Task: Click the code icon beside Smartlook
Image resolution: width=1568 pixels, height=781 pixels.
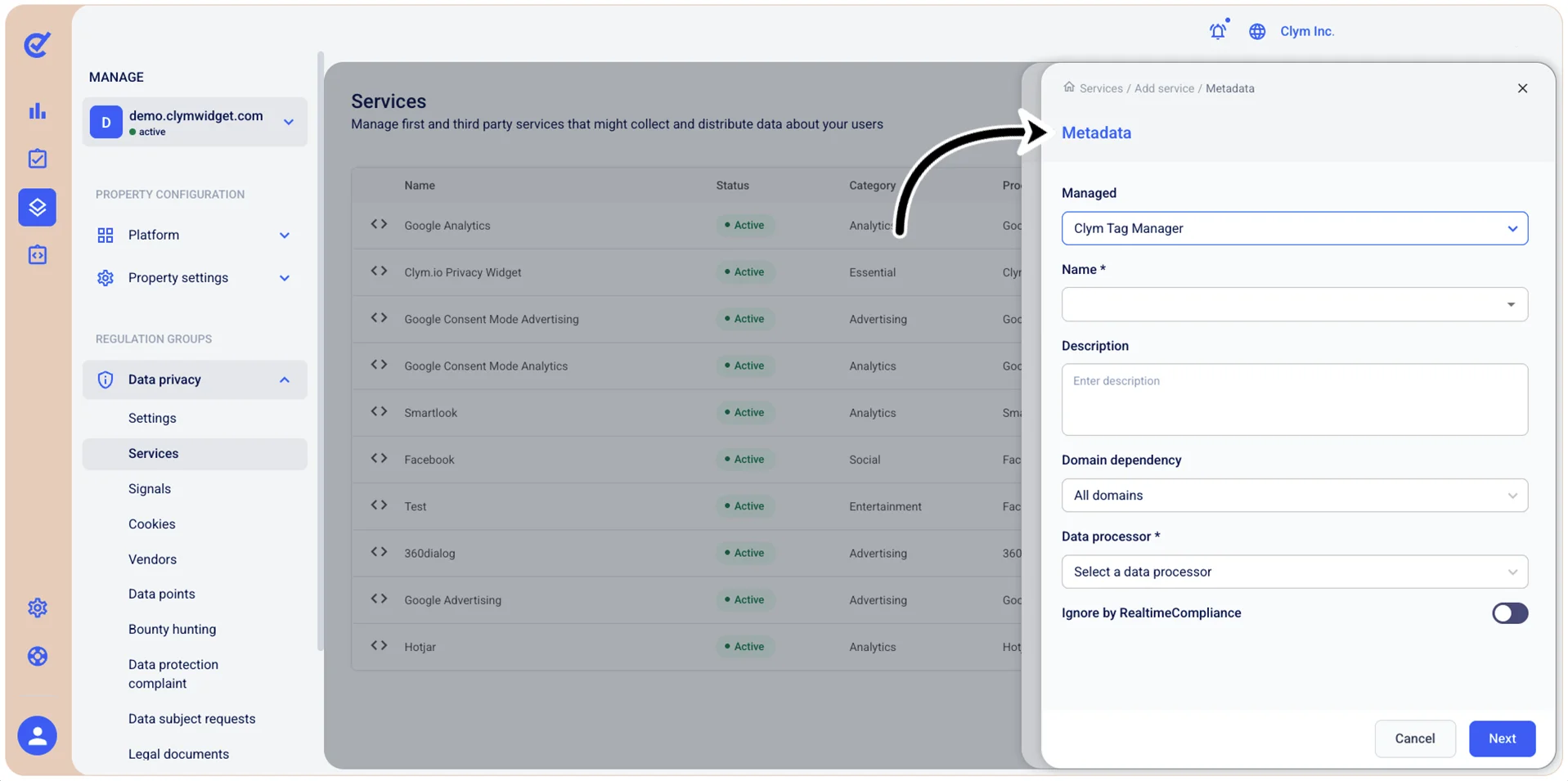Action: pyautogui.click(x=379, y=411)
